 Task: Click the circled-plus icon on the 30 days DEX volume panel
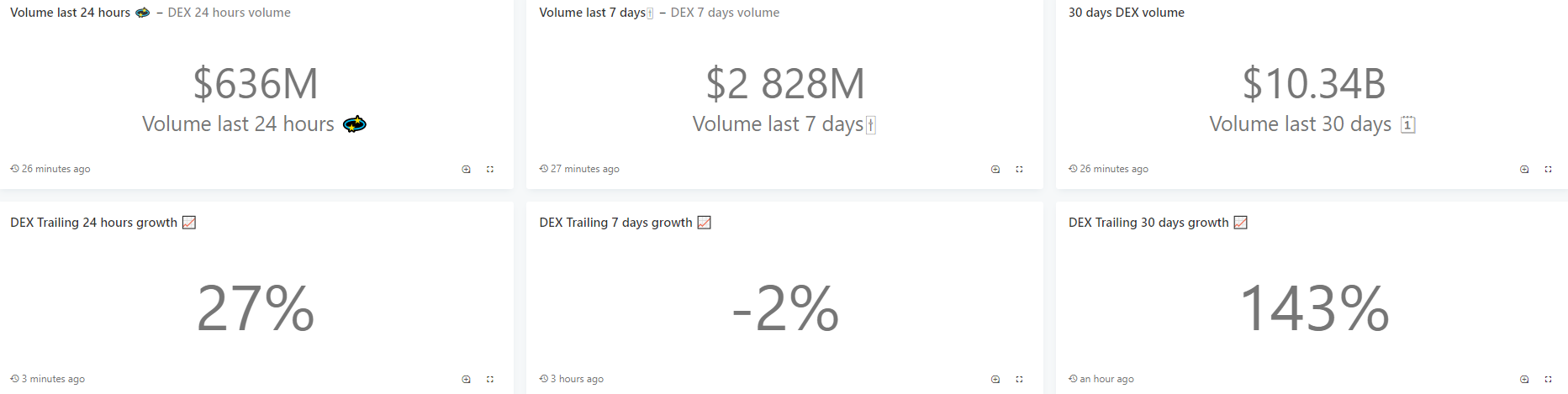pyautogui.click(x=1524, y=170)
